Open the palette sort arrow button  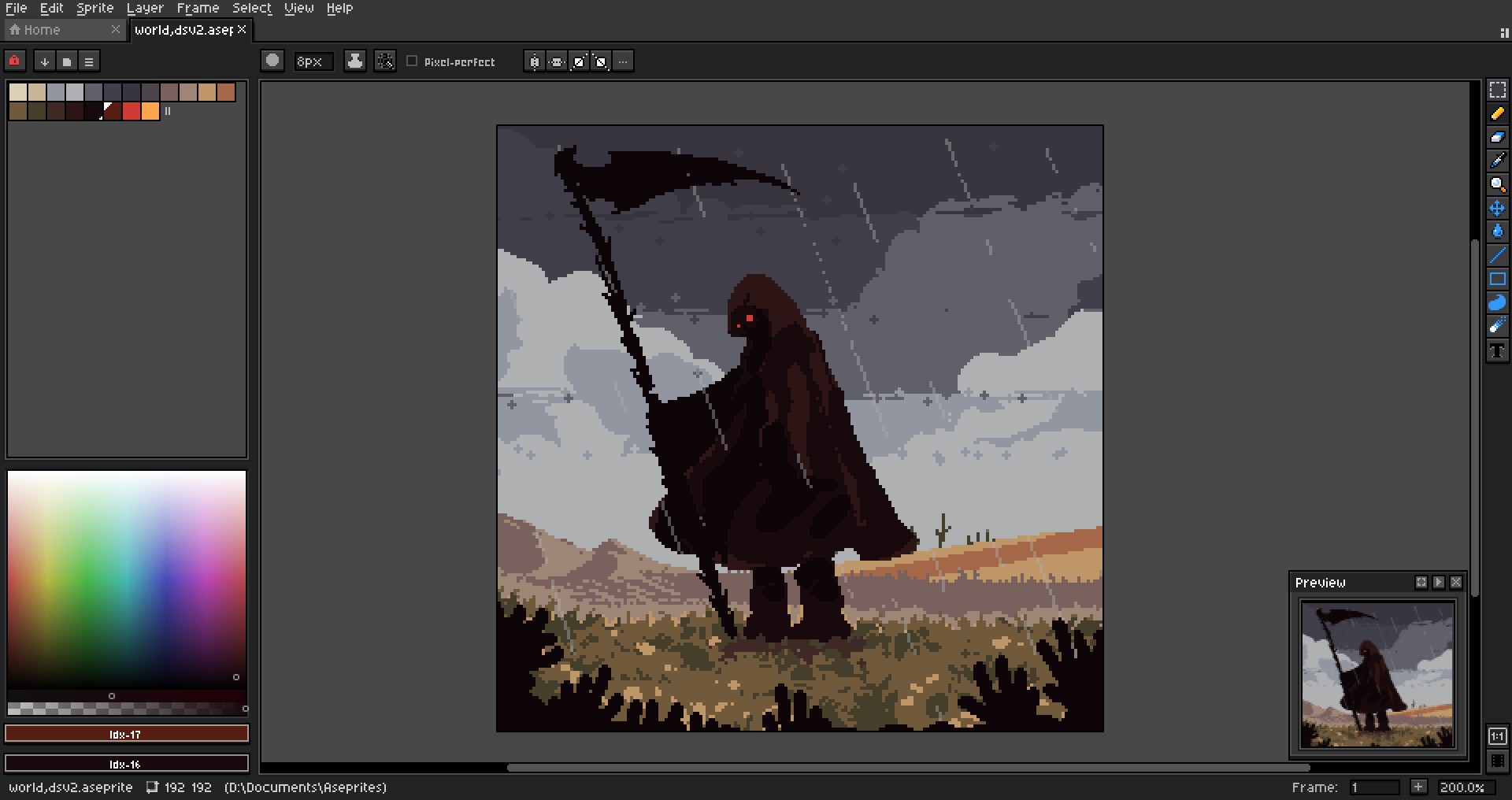(45, 61)
